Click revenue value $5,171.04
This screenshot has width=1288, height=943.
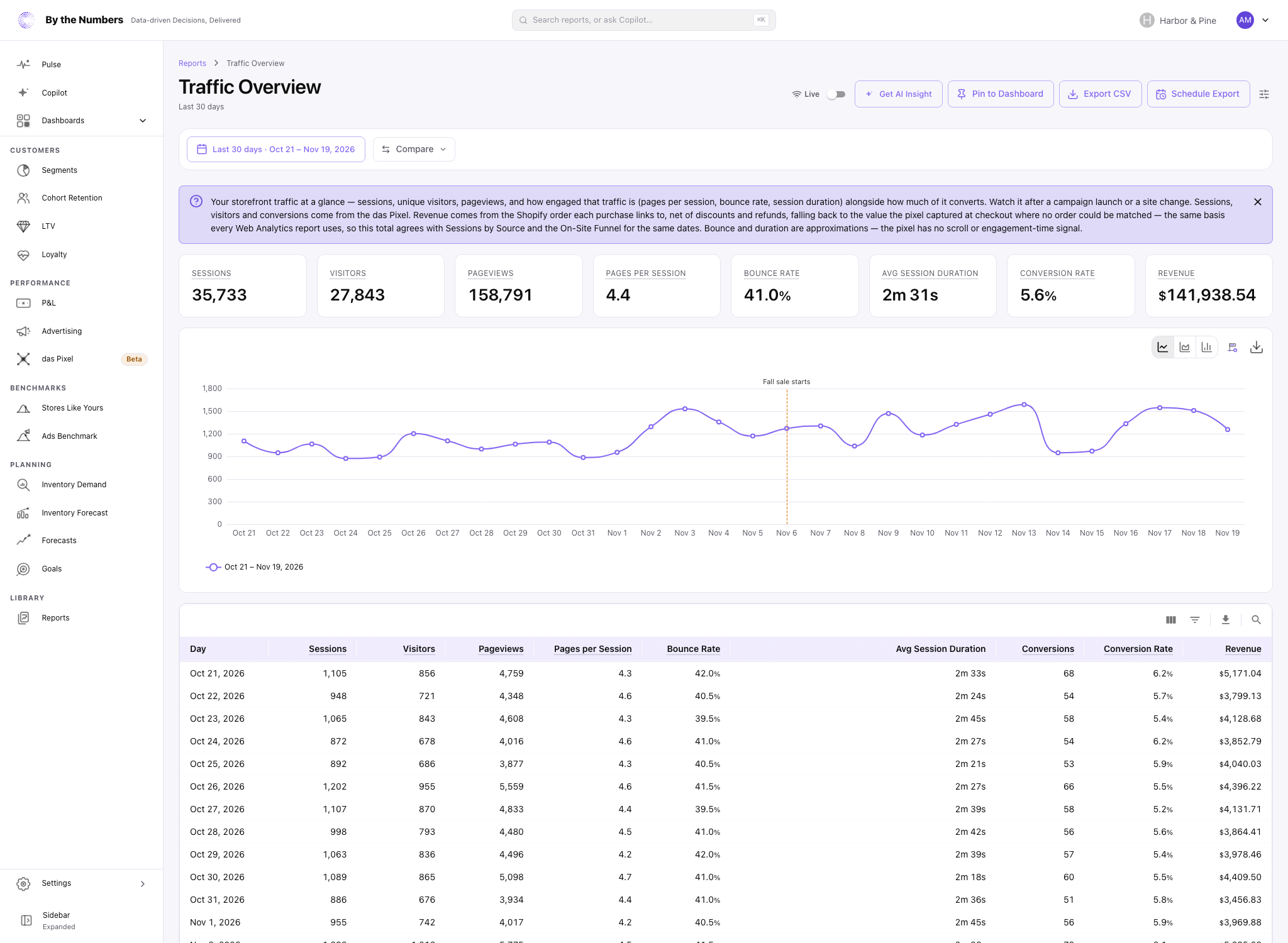pos(1240,673)
